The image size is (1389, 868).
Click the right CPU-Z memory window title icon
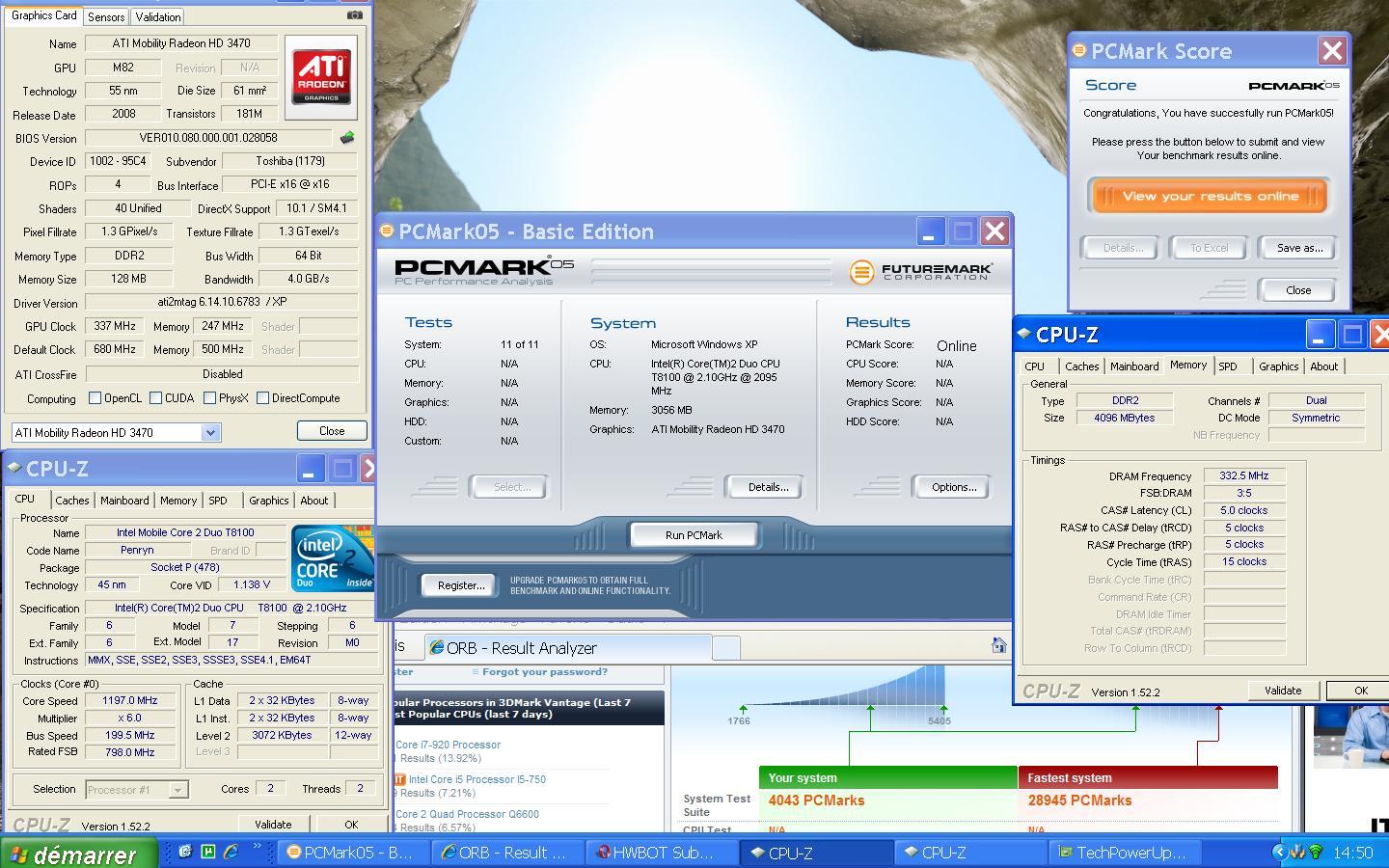pyautogui.click(x=1024, y=335)
